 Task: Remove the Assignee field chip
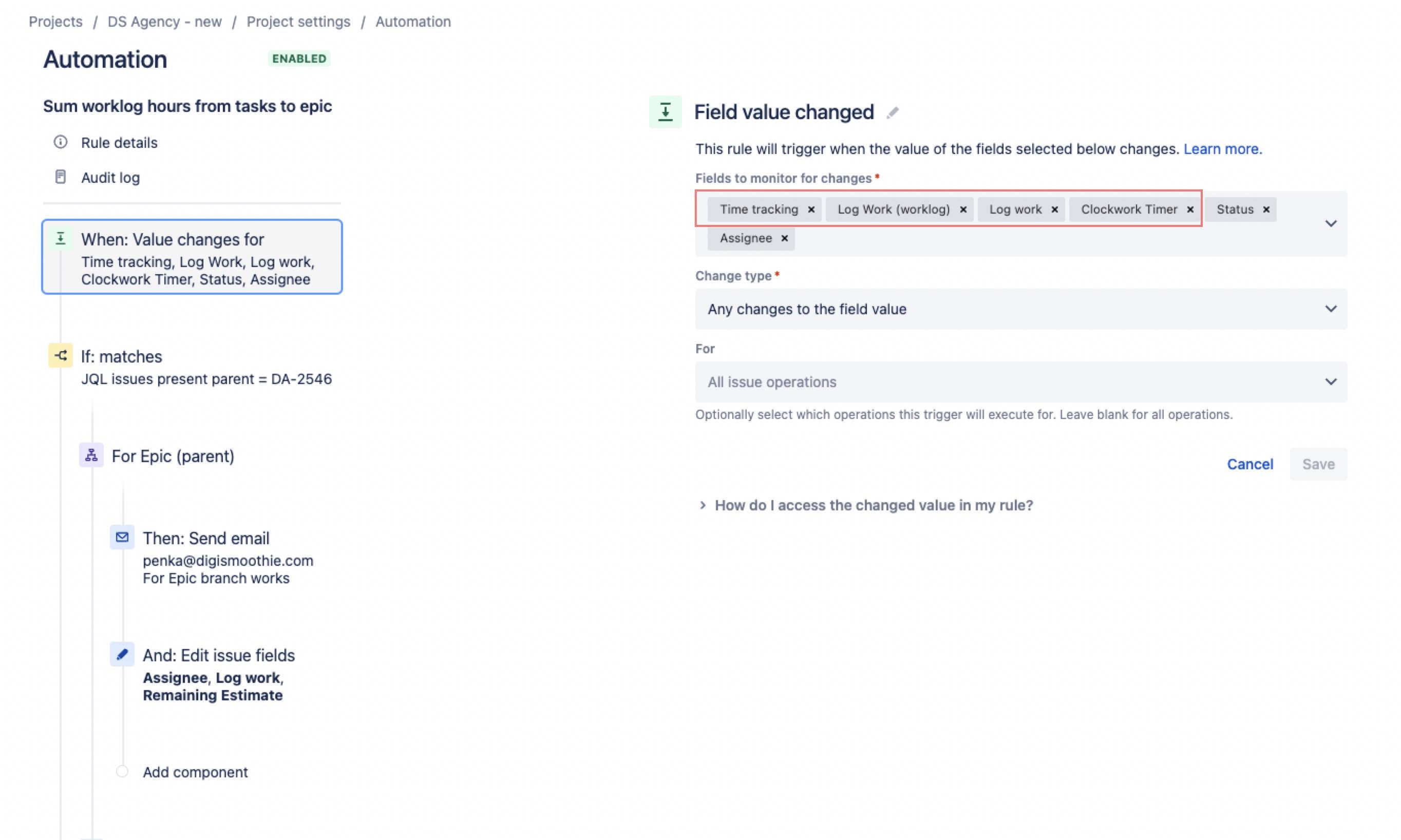coord(785,238)
